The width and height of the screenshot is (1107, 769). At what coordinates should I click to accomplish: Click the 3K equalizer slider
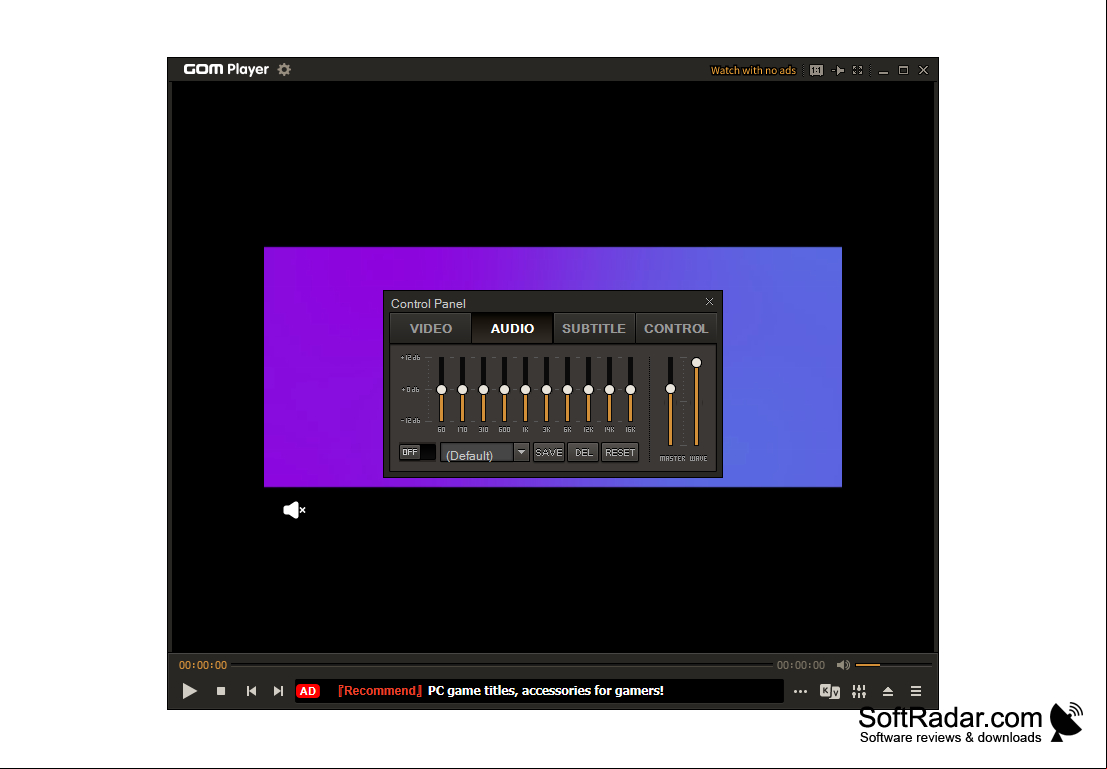(546, 389)
